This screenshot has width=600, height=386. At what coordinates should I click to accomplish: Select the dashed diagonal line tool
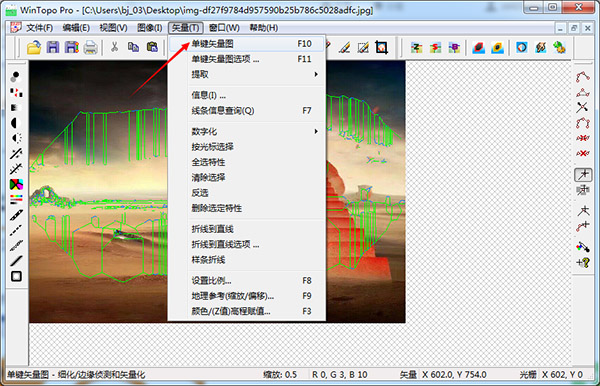(x=16, y=230)
